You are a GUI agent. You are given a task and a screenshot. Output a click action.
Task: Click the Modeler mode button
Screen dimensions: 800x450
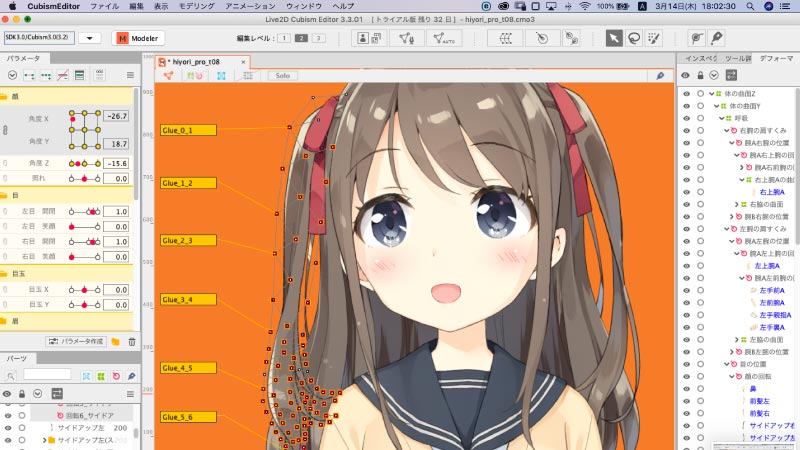point(138,38)
